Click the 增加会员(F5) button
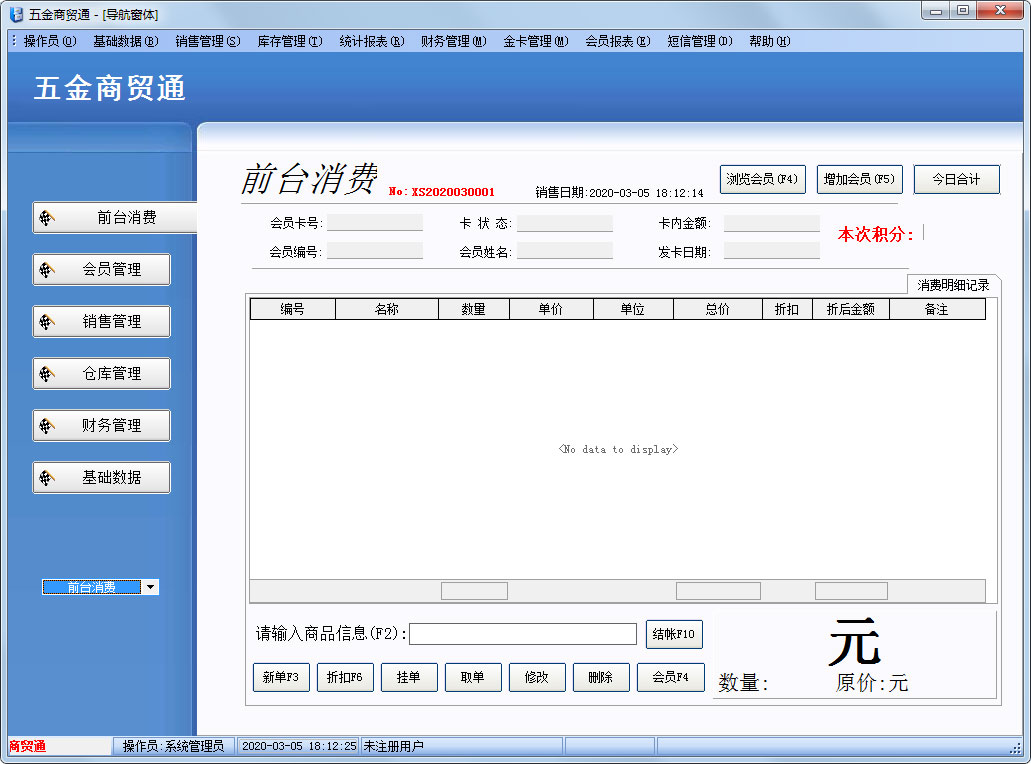Screen dimensions: 1031x764 click(859, 179)
